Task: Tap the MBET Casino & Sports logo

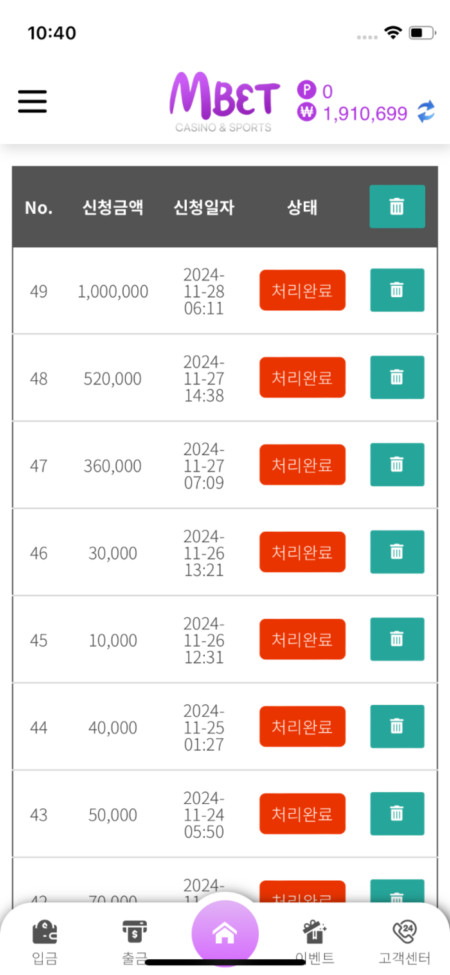Action: (x=224, y=102)
